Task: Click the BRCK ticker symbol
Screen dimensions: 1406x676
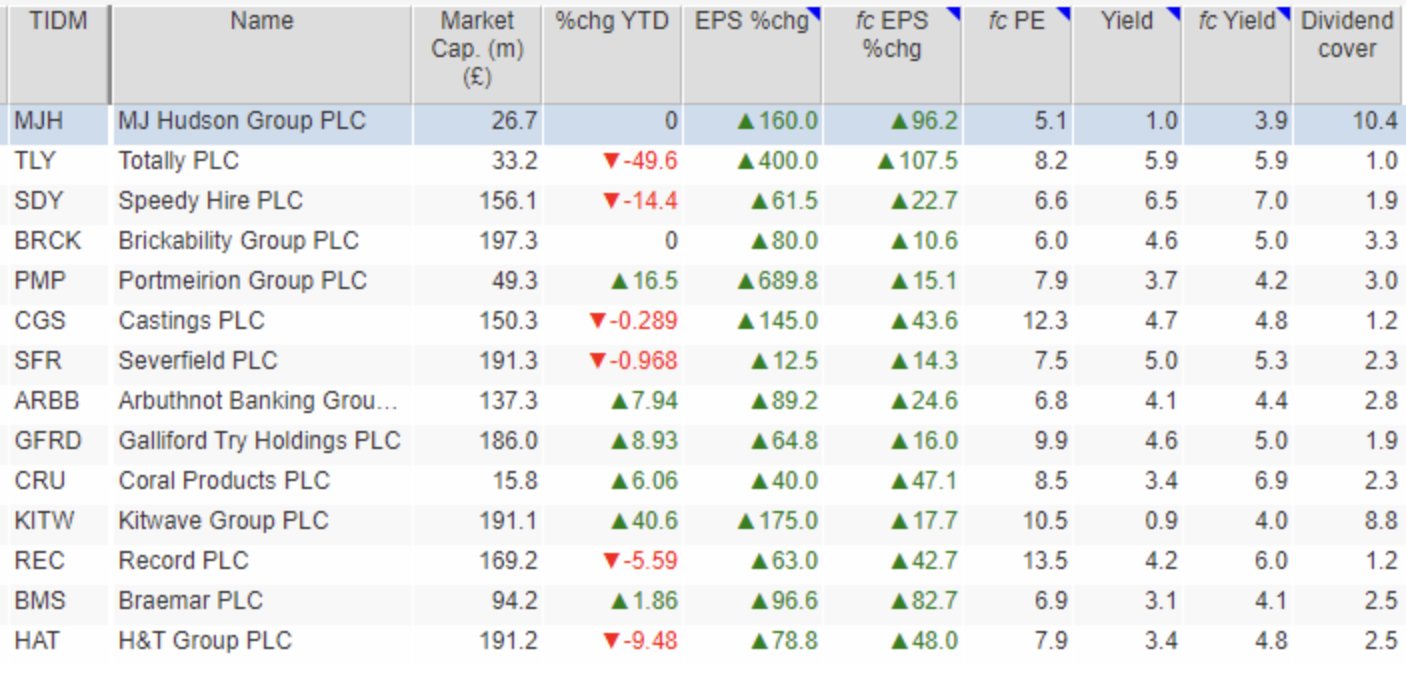Action: (48, 241)
